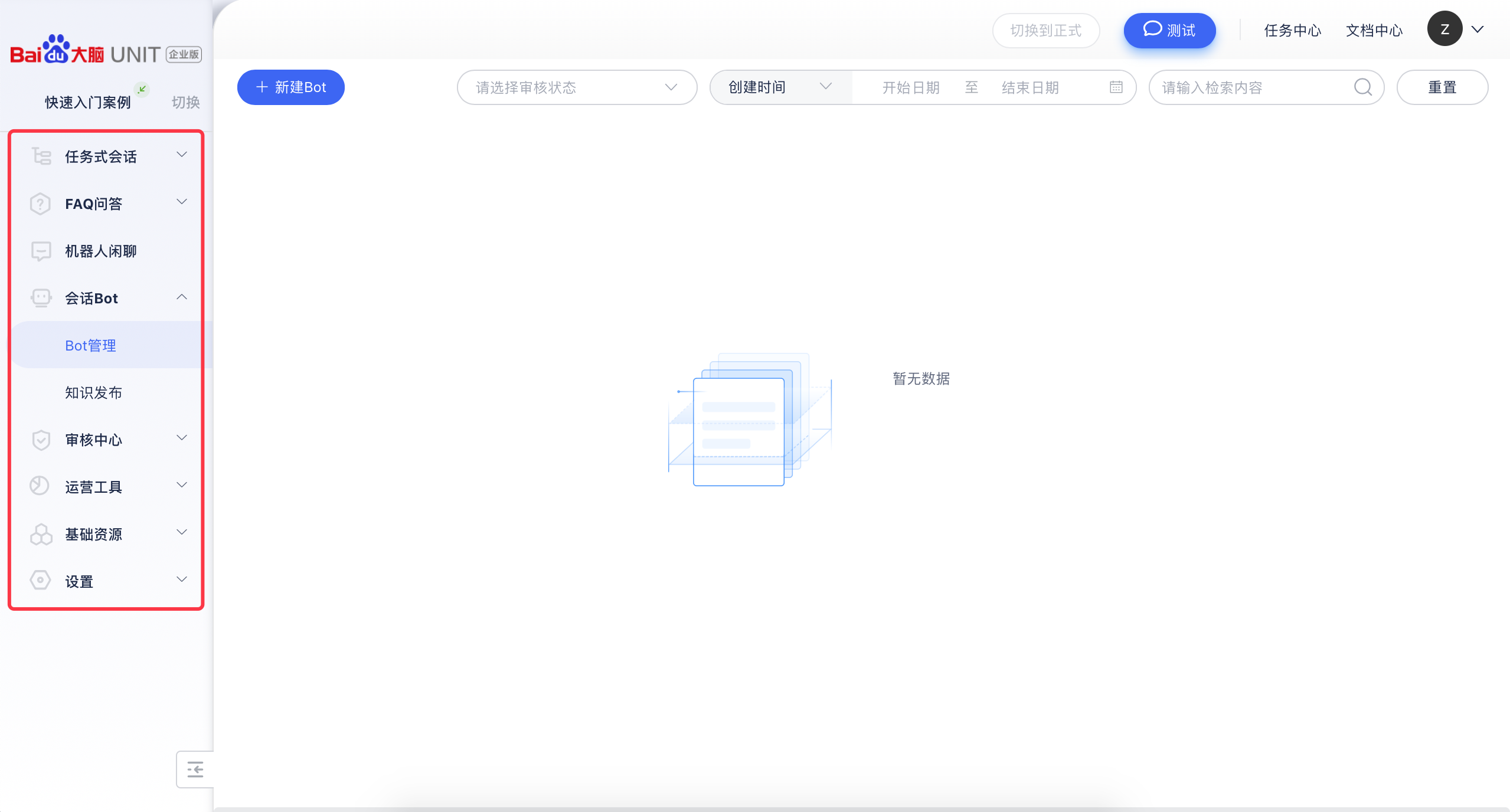
Task: Click the 机器人闲聊 chat bubble icon
Action: pyautogui.click(x=41, y=251)
